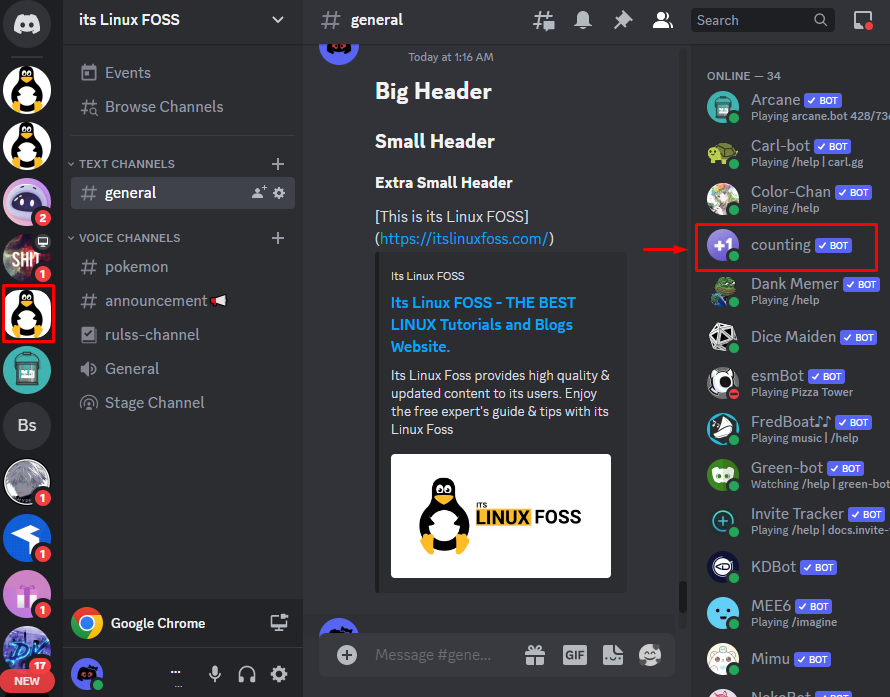Open Mimu member profile

click(795, 659)
